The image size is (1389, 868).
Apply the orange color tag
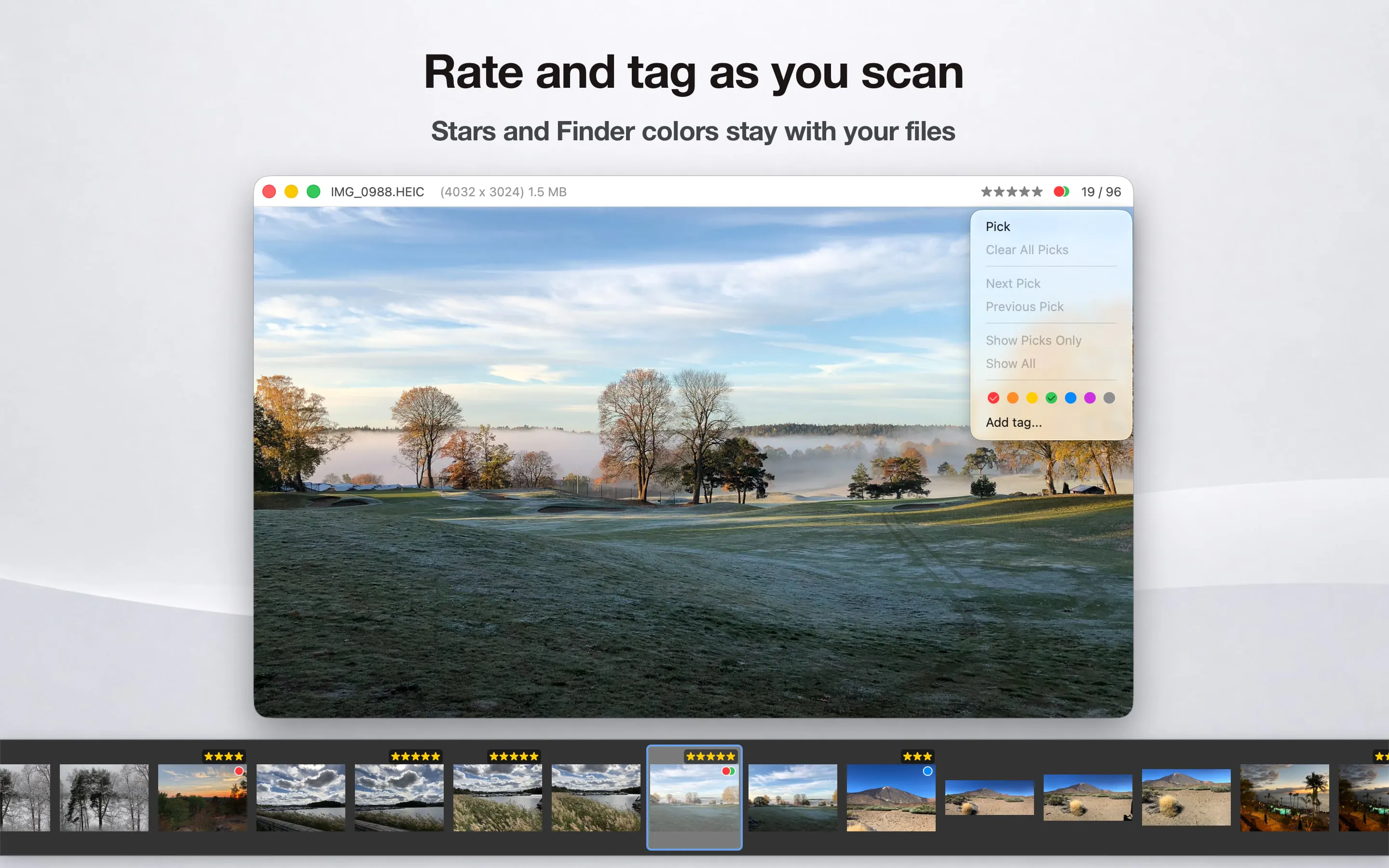point(1012,398)
